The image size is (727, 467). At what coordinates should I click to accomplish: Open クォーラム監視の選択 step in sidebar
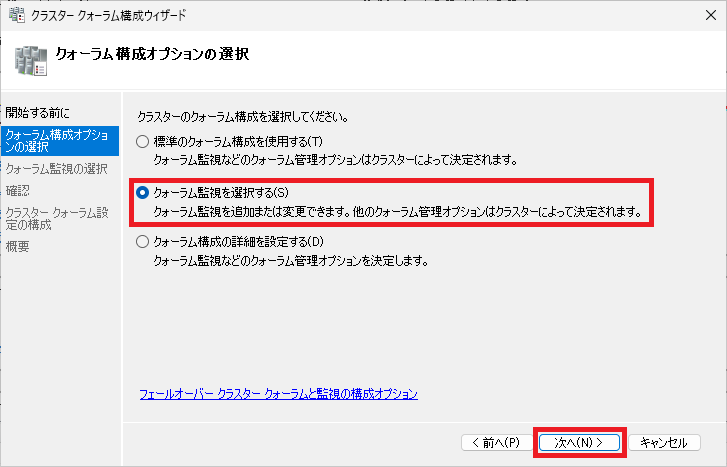[57, 169]
